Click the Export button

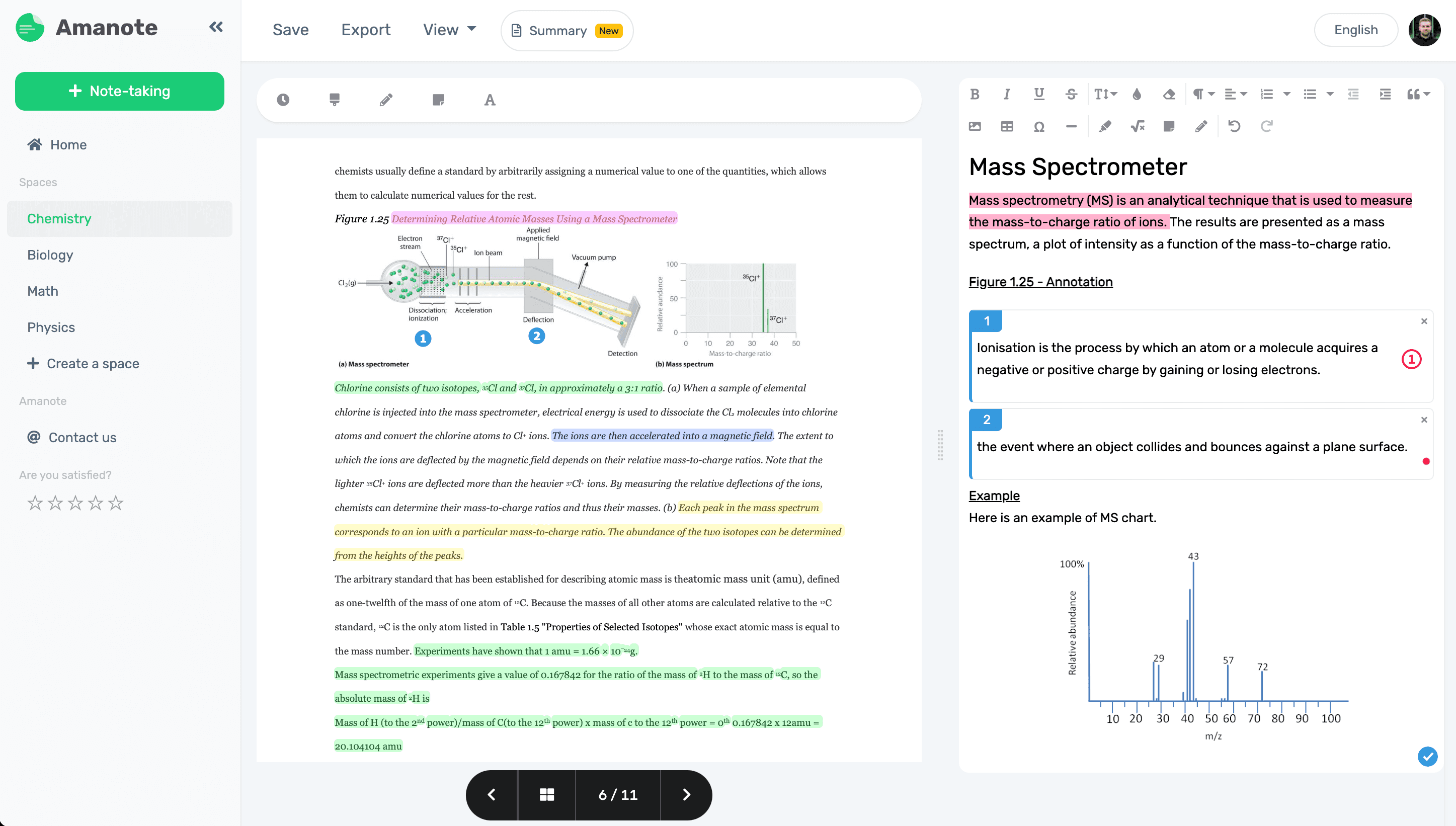point(366,30)
